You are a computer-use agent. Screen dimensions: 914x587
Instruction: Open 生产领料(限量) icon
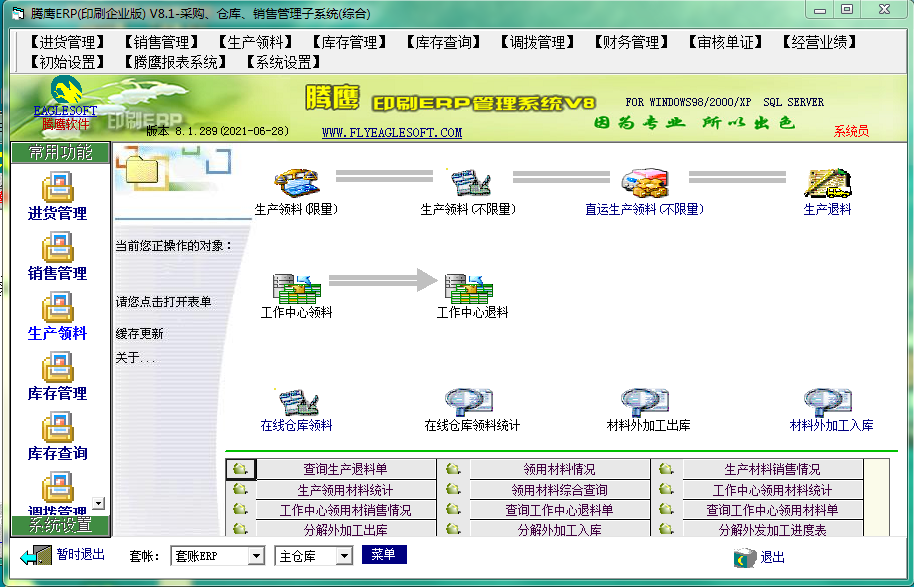(297, 182)
